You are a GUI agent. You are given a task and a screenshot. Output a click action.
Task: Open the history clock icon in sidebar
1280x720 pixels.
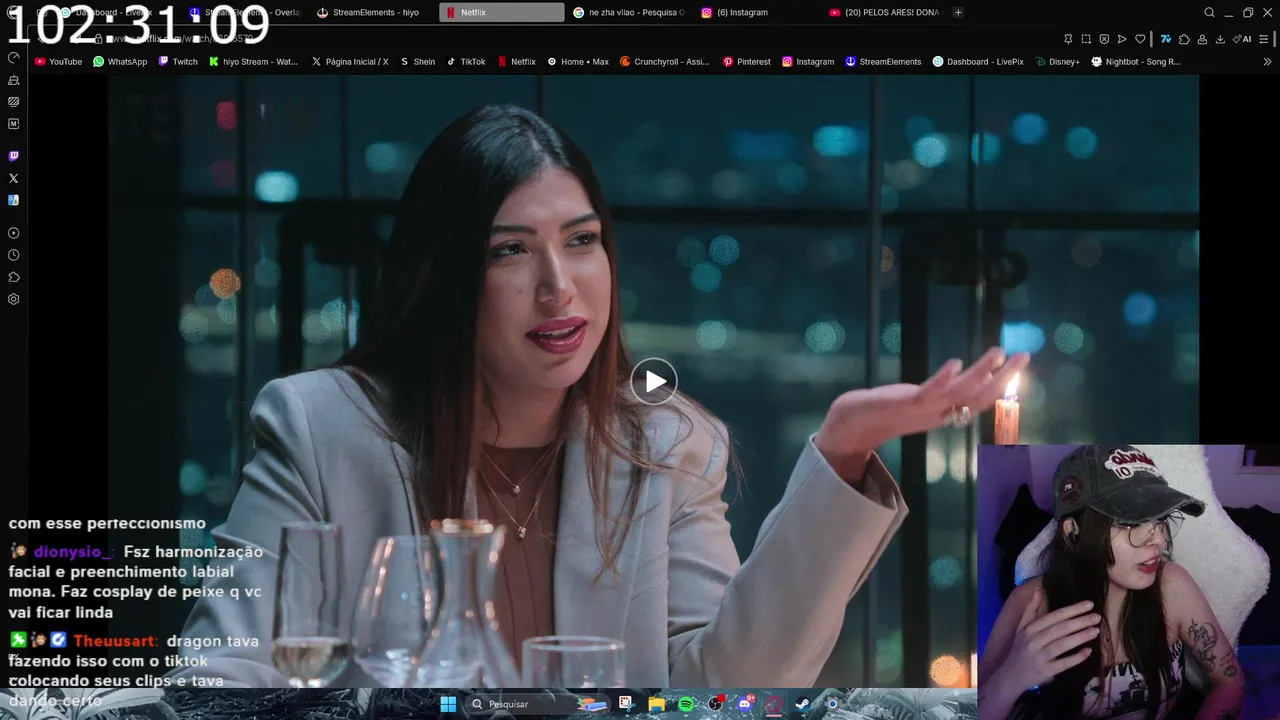(13, 255)
